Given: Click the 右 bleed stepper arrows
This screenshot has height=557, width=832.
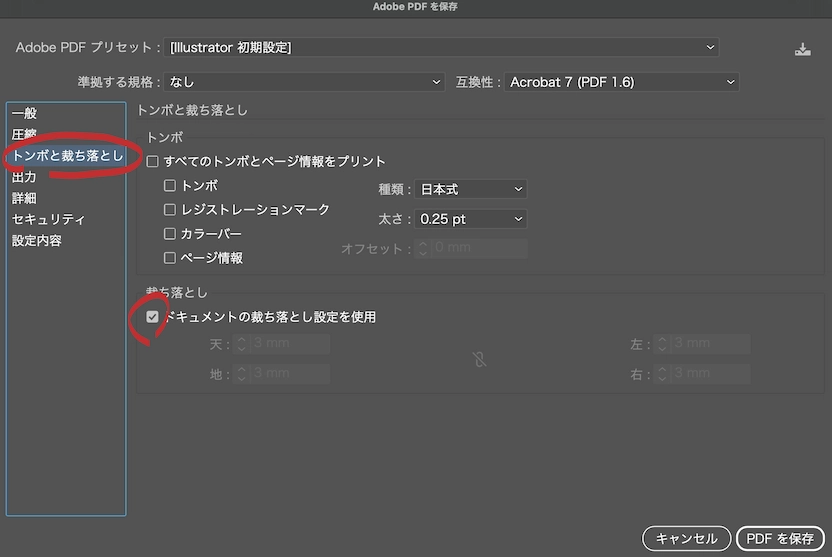Looking at the screenshot, I should click(x=662, y=374).
